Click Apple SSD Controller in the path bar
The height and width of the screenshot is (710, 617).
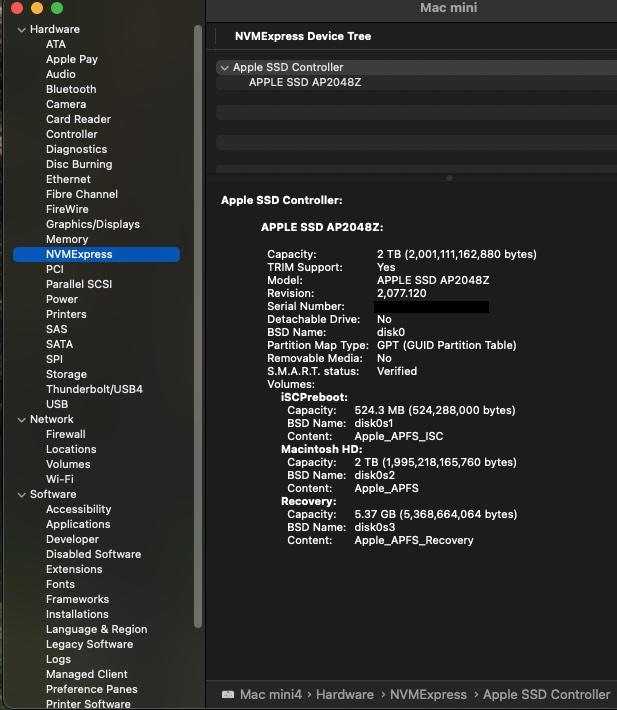[546, 694]
